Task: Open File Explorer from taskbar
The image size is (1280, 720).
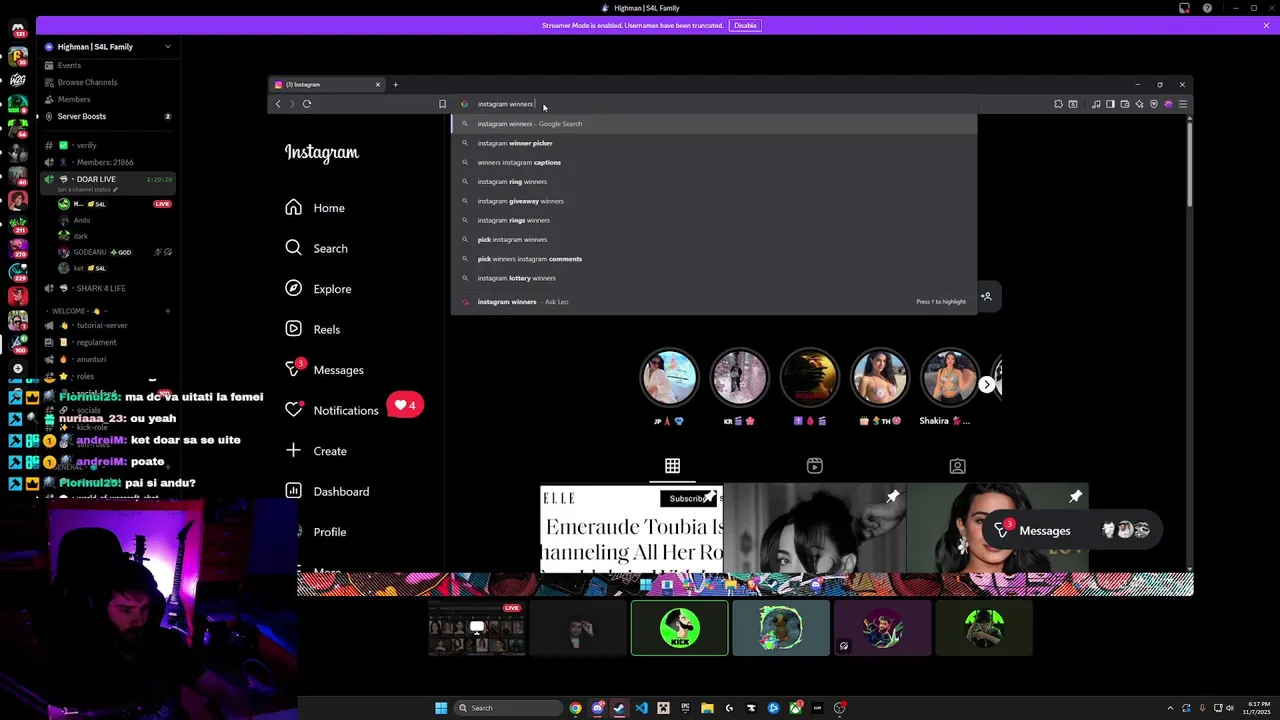Action: (707, 708)
